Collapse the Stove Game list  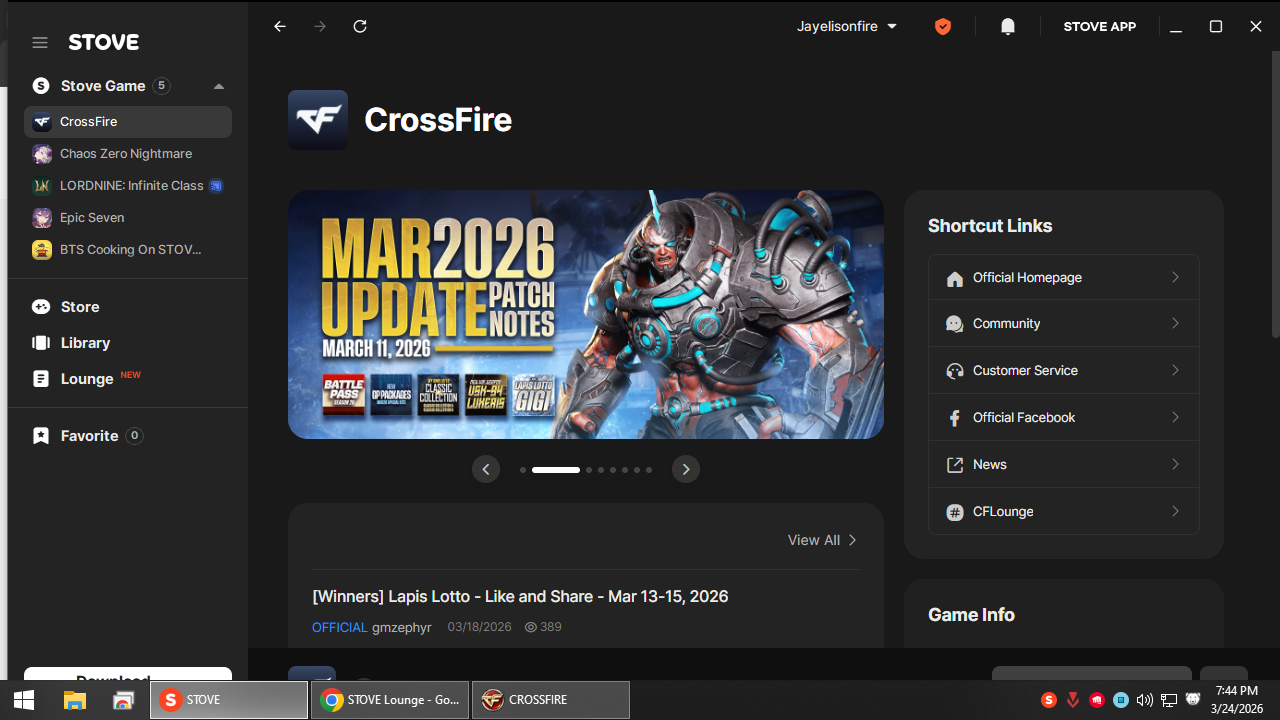[219, 86]
